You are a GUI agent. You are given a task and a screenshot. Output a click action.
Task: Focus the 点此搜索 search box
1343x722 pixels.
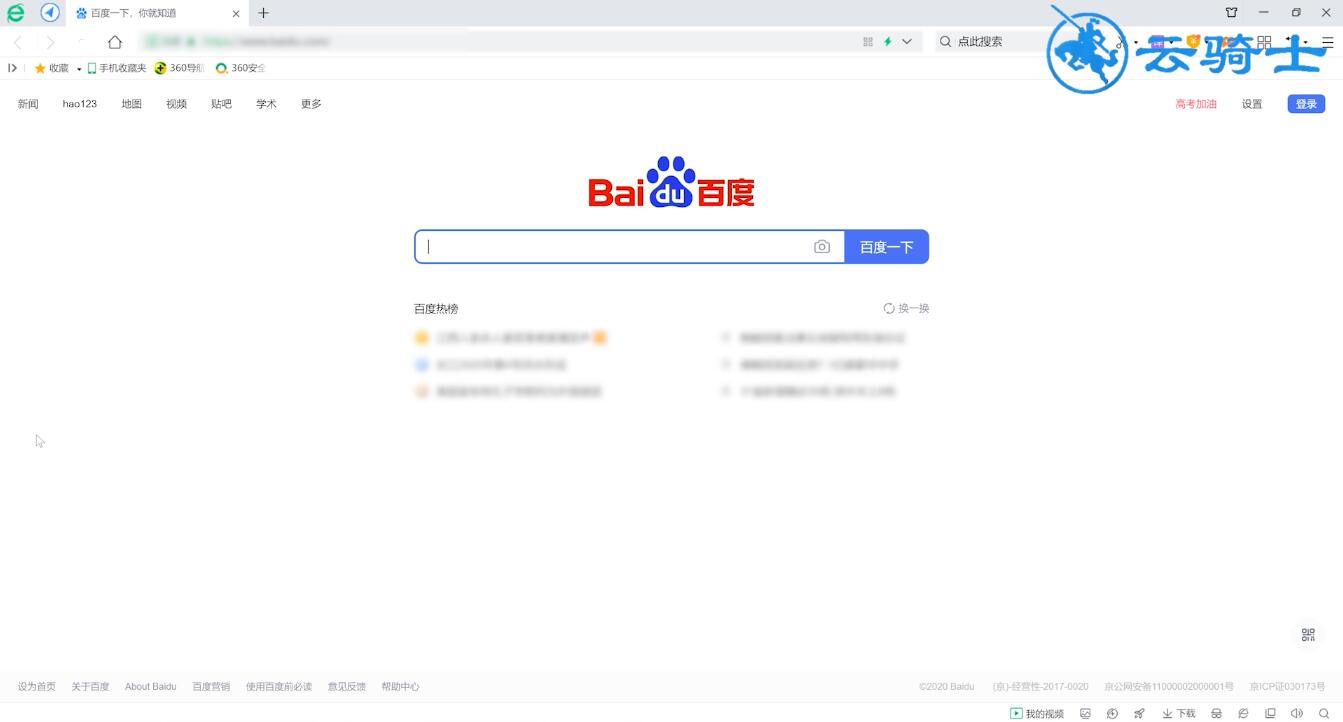[x=980, y=42]
